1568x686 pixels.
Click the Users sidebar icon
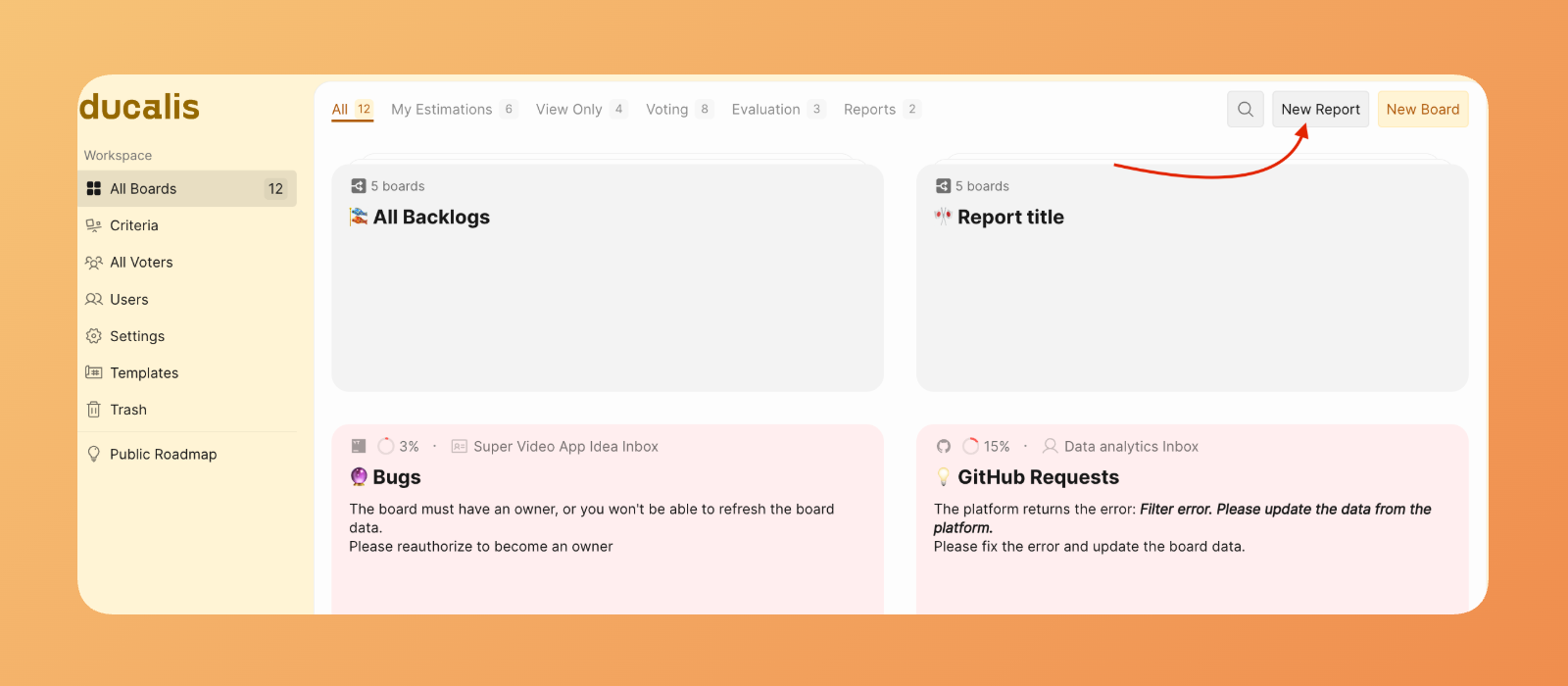click(94, 300)
